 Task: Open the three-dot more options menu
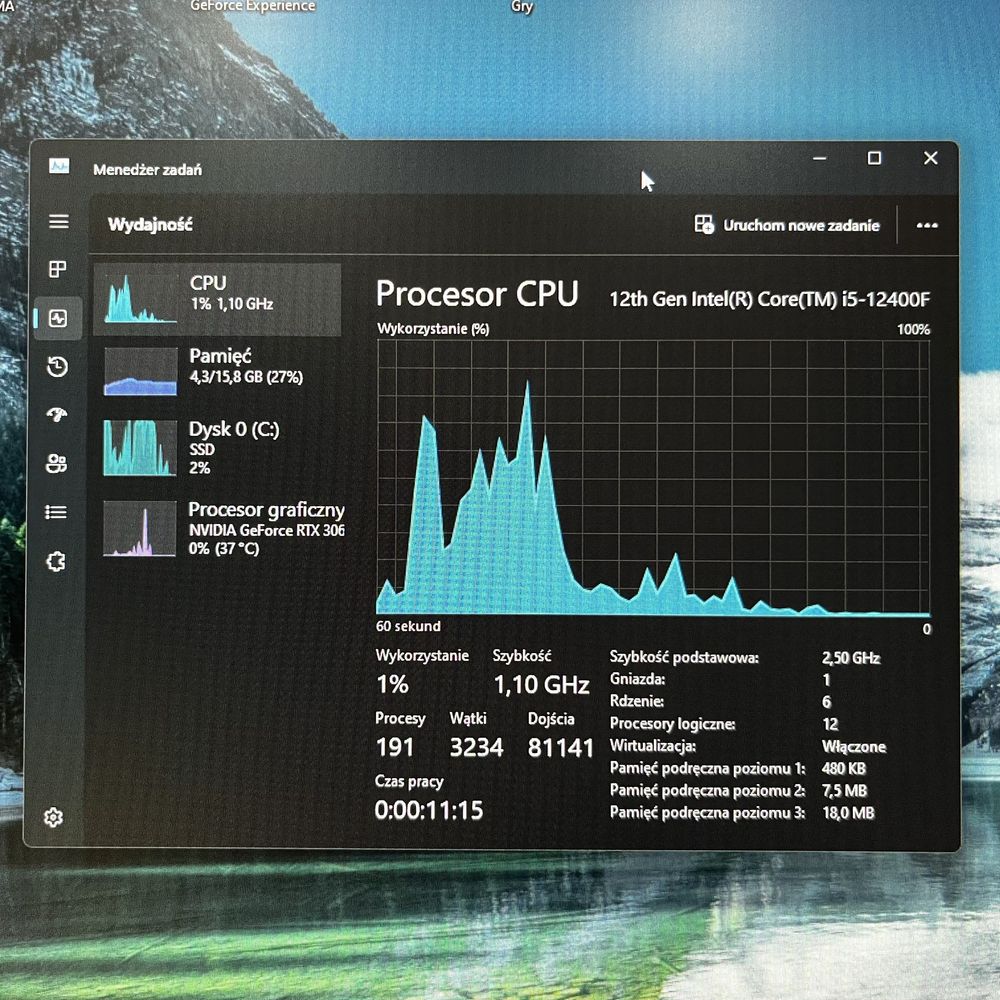pos(927,226)
